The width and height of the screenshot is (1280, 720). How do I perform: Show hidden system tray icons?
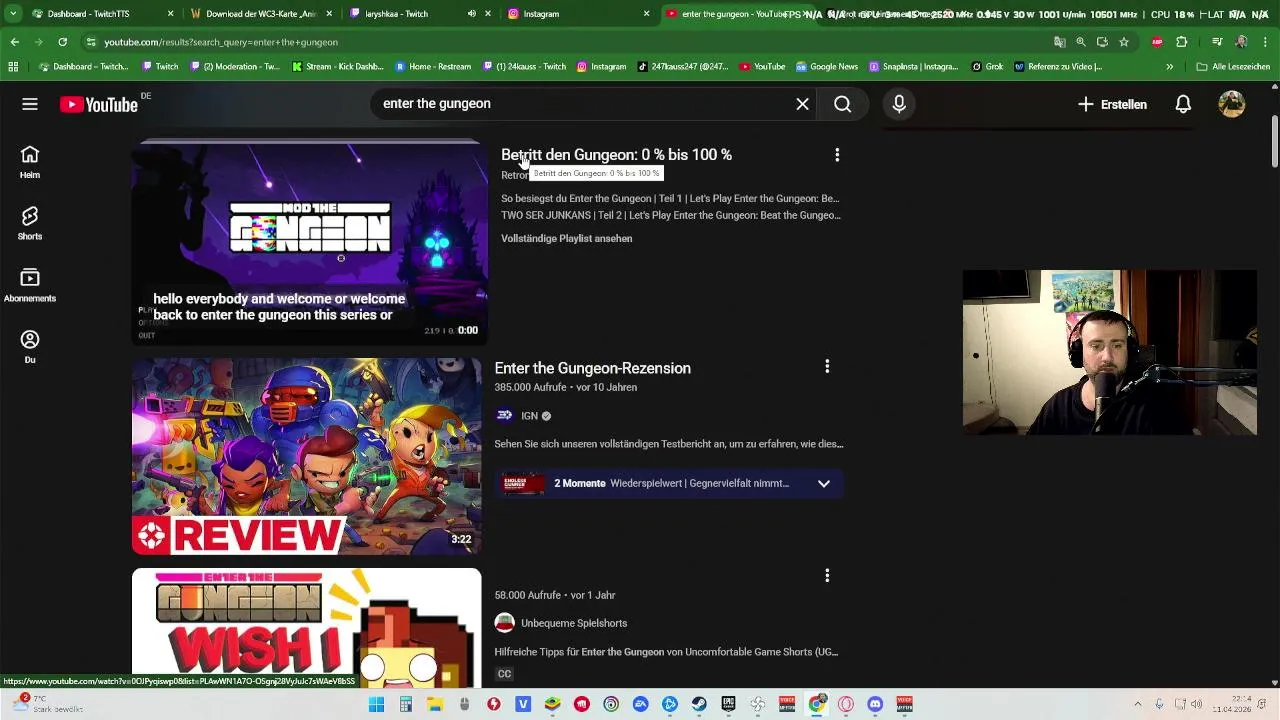point(1138,704)
